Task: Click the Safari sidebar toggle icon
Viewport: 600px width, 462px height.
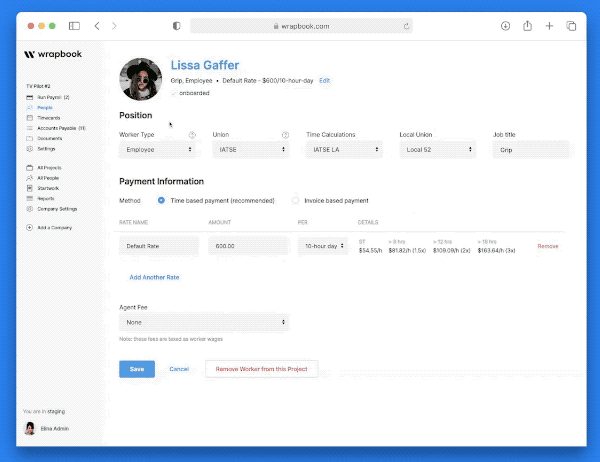Action: pyautogui.click(x=74, y=26)
